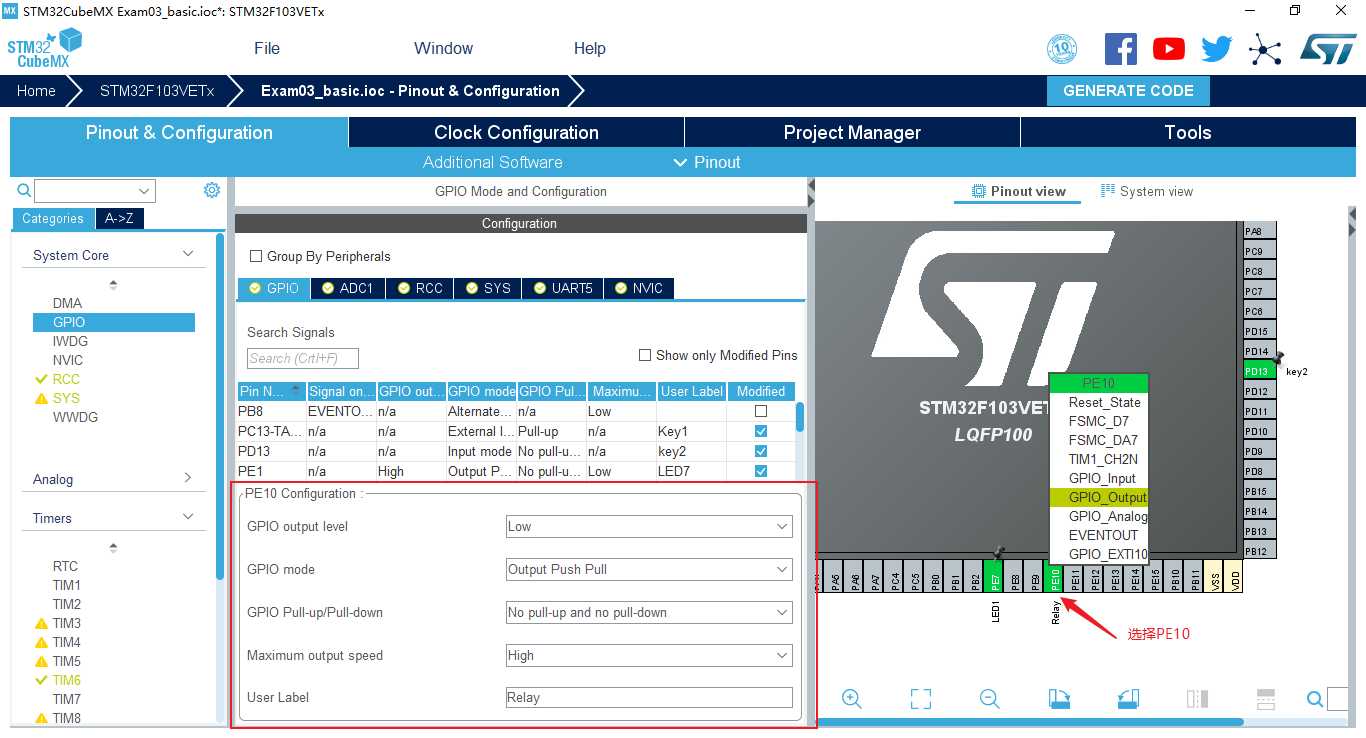This screenshot has width=1366, height=738.
Task: Open the category search combo box
Action: pos(95,190)
